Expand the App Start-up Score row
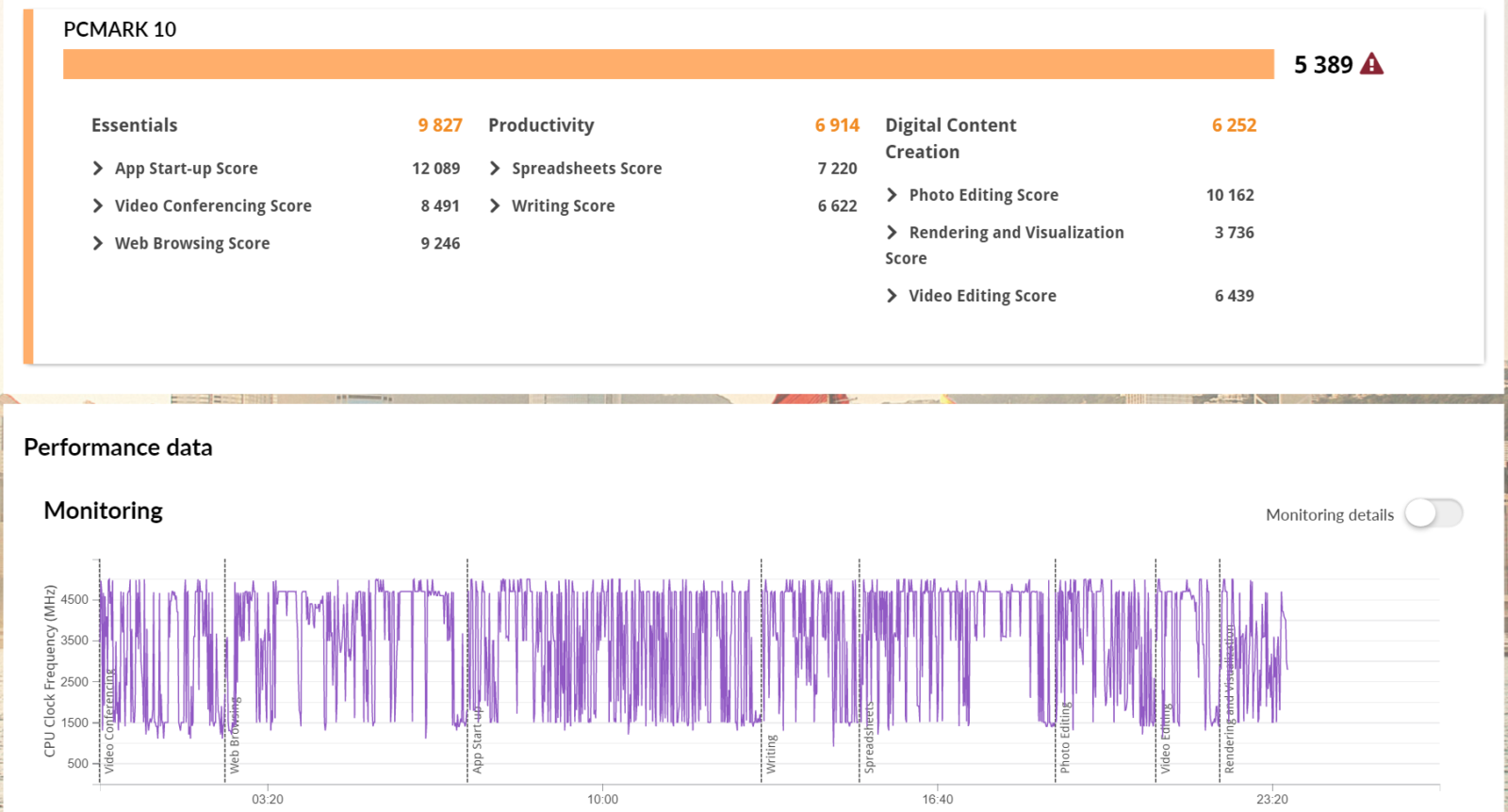The height and width of the screenshot is (812, 1508). pos(98,169)
